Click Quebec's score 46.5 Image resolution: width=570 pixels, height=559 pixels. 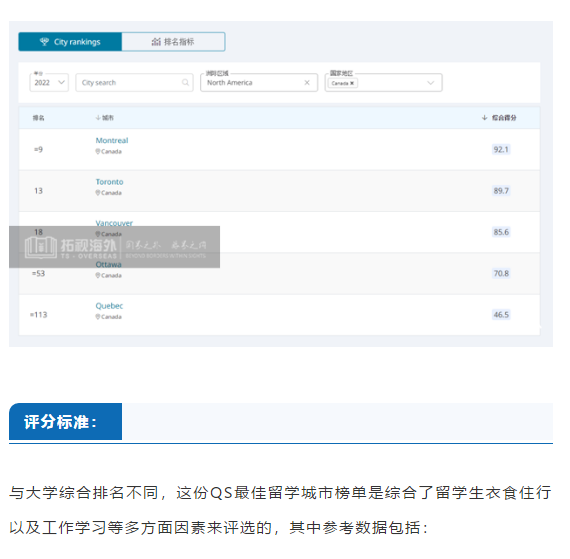[501, 315]
